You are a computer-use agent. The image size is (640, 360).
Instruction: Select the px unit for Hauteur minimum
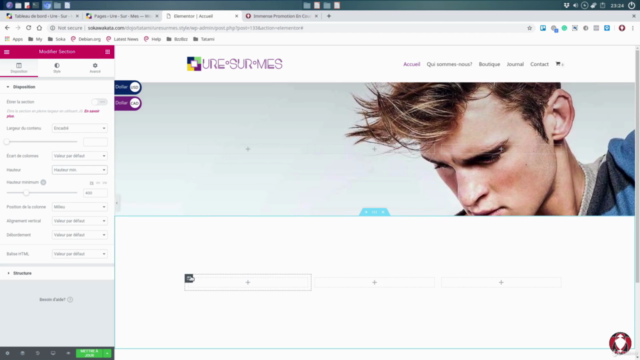tap(91, 183)
